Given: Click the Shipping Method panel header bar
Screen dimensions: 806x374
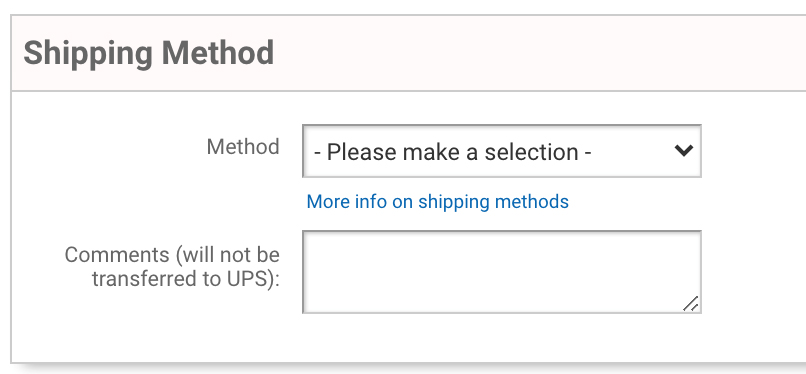Looking at the screenshot, I should point(409,53).
